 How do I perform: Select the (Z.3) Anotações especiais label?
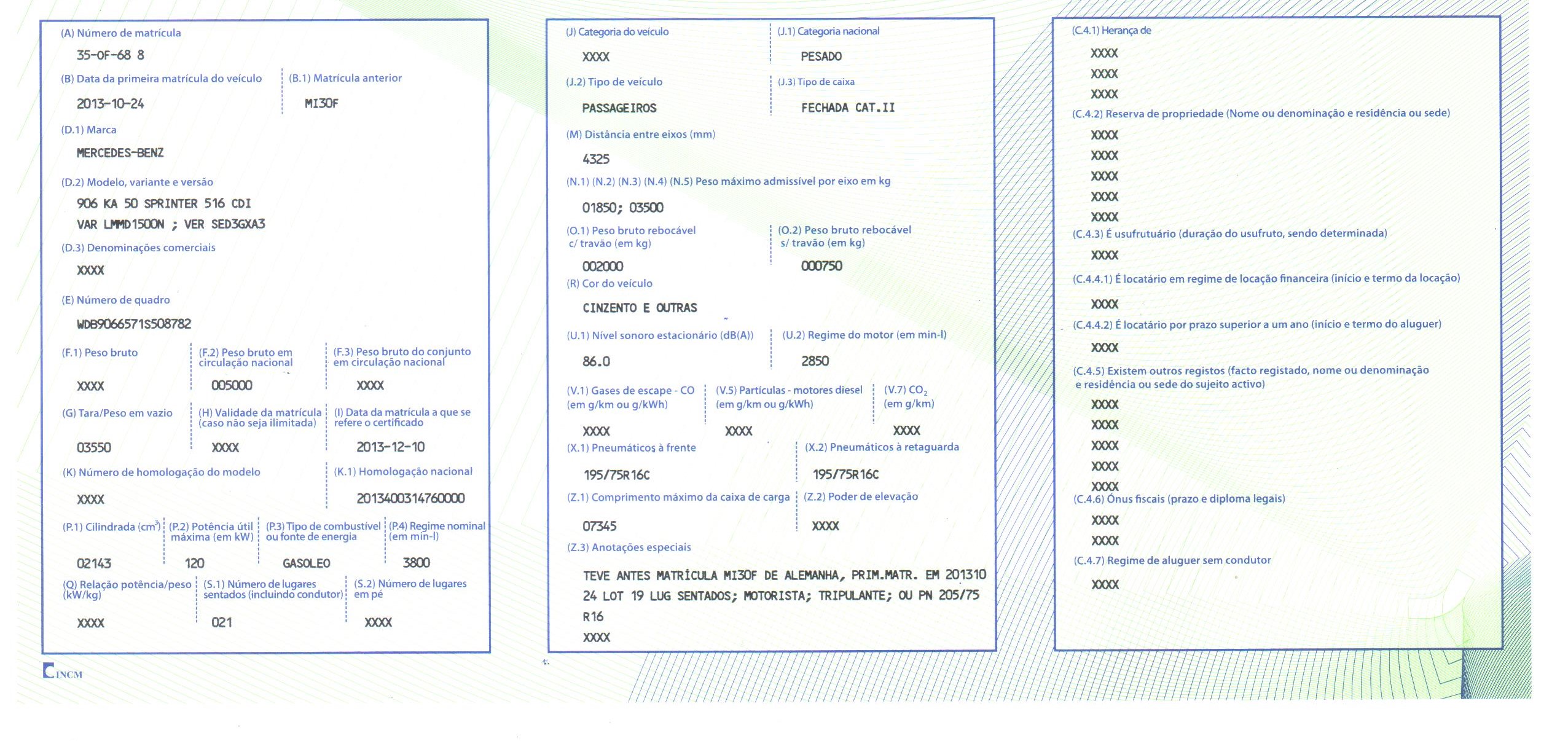(629, 547)
